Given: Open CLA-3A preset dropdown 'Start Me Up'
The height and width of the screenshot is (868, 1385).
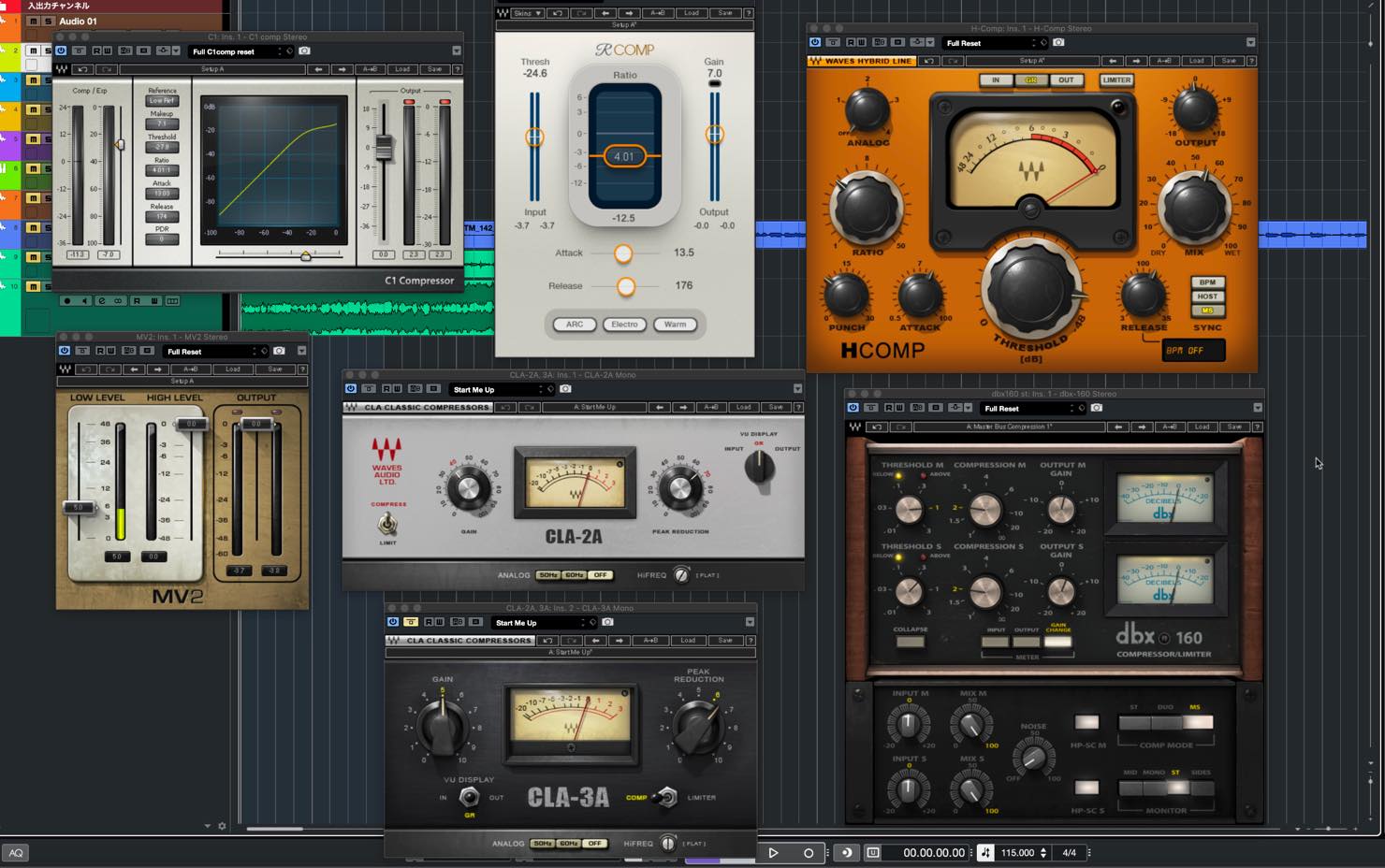Looking at the screenshot, I should [545, 623].
